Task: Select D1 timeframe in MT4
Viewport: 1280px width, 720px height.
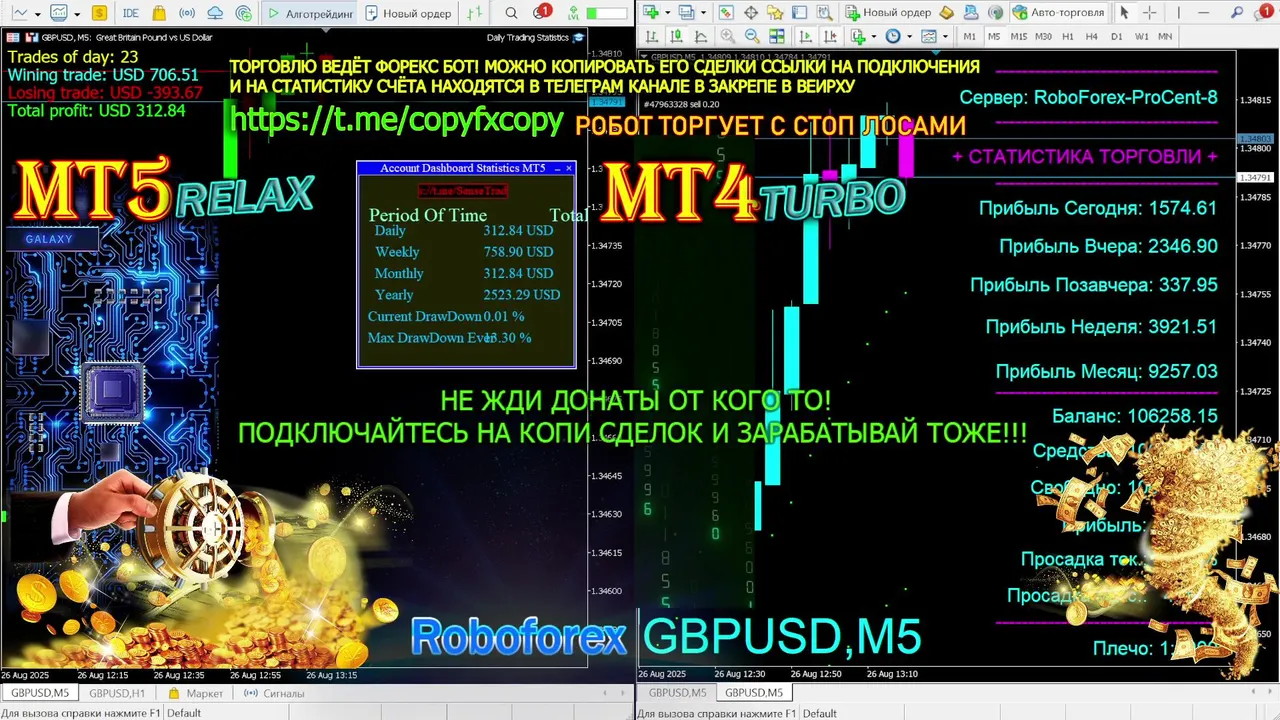Action: click(x=1116, y=36)
